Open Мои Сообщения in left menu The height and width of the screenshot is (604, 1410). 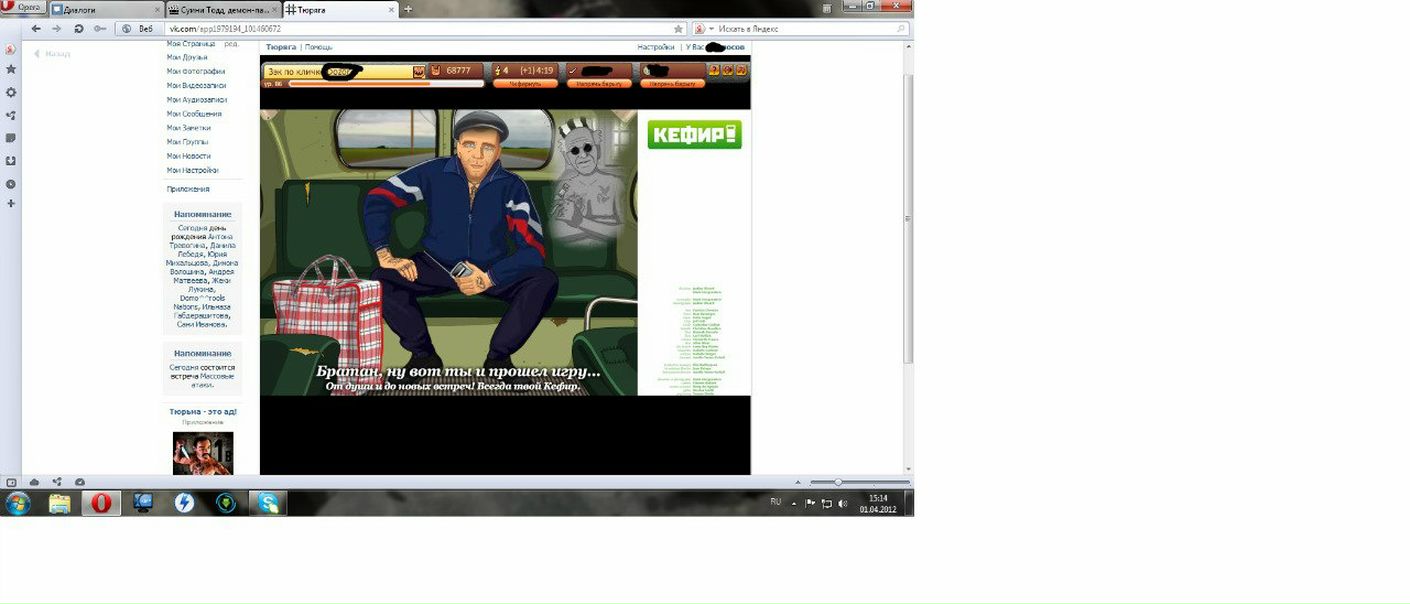click(x=194, y=114)
